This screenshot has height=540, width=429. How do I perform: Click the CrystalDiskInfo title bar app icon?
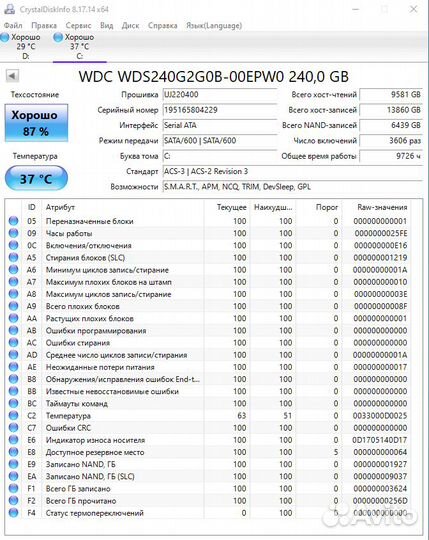[x=9, y=9]
